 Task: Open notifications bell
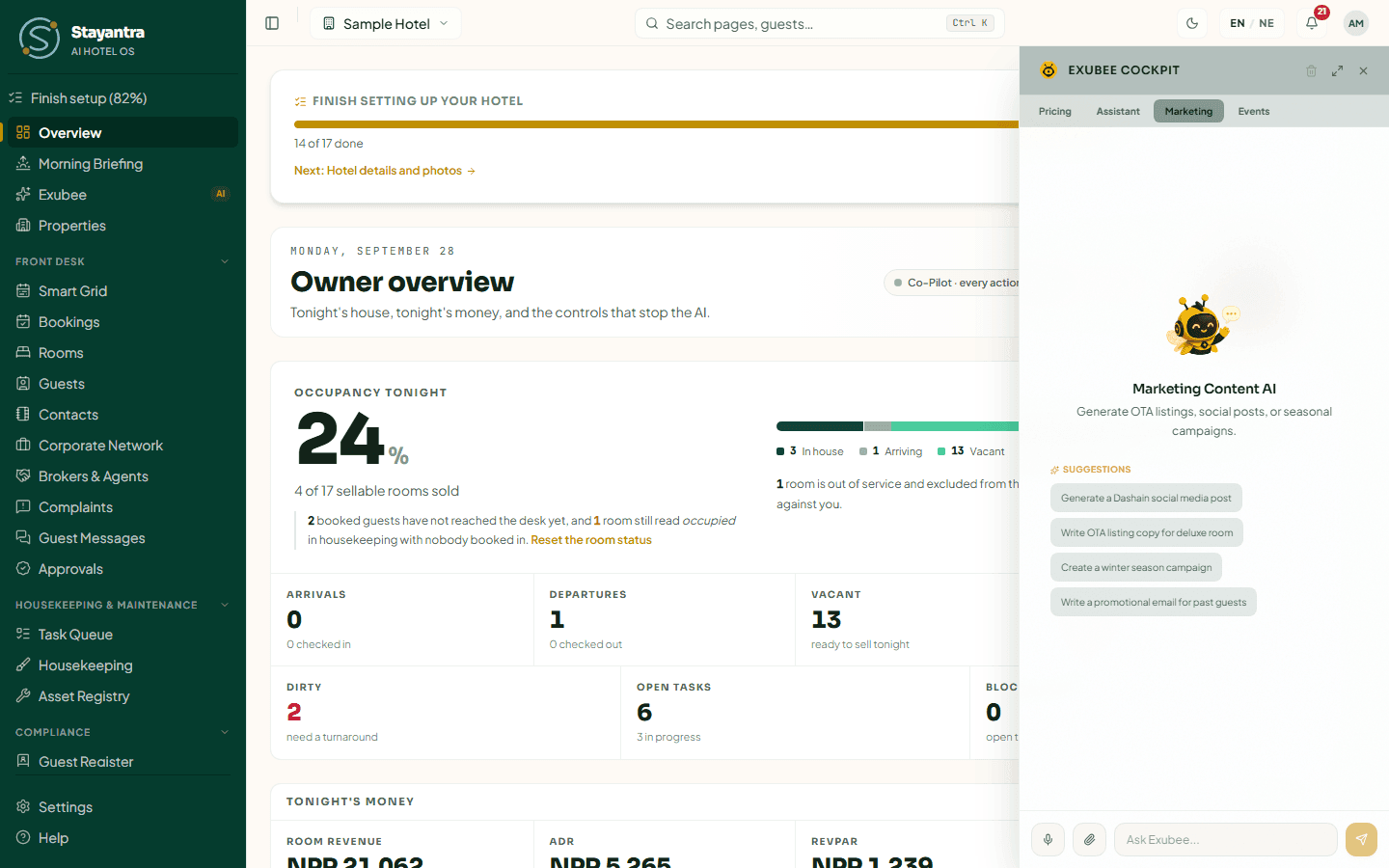1312,23
